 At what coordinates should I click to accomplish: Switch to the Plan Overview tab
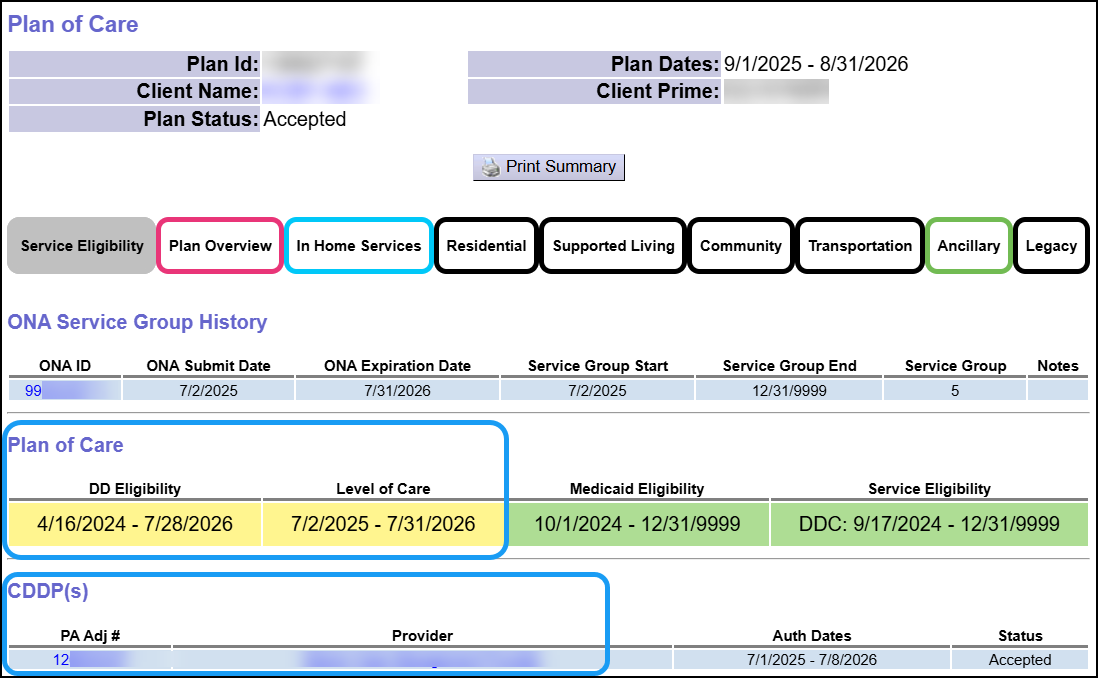click(219, 245)
